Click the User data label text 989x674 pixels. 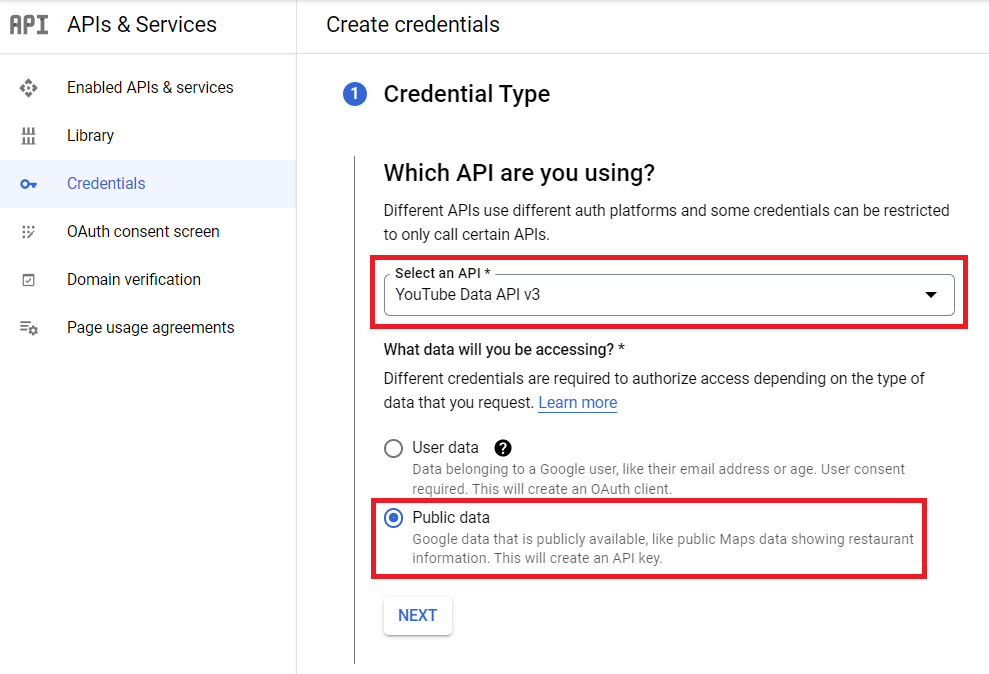[x=445, y=448]
